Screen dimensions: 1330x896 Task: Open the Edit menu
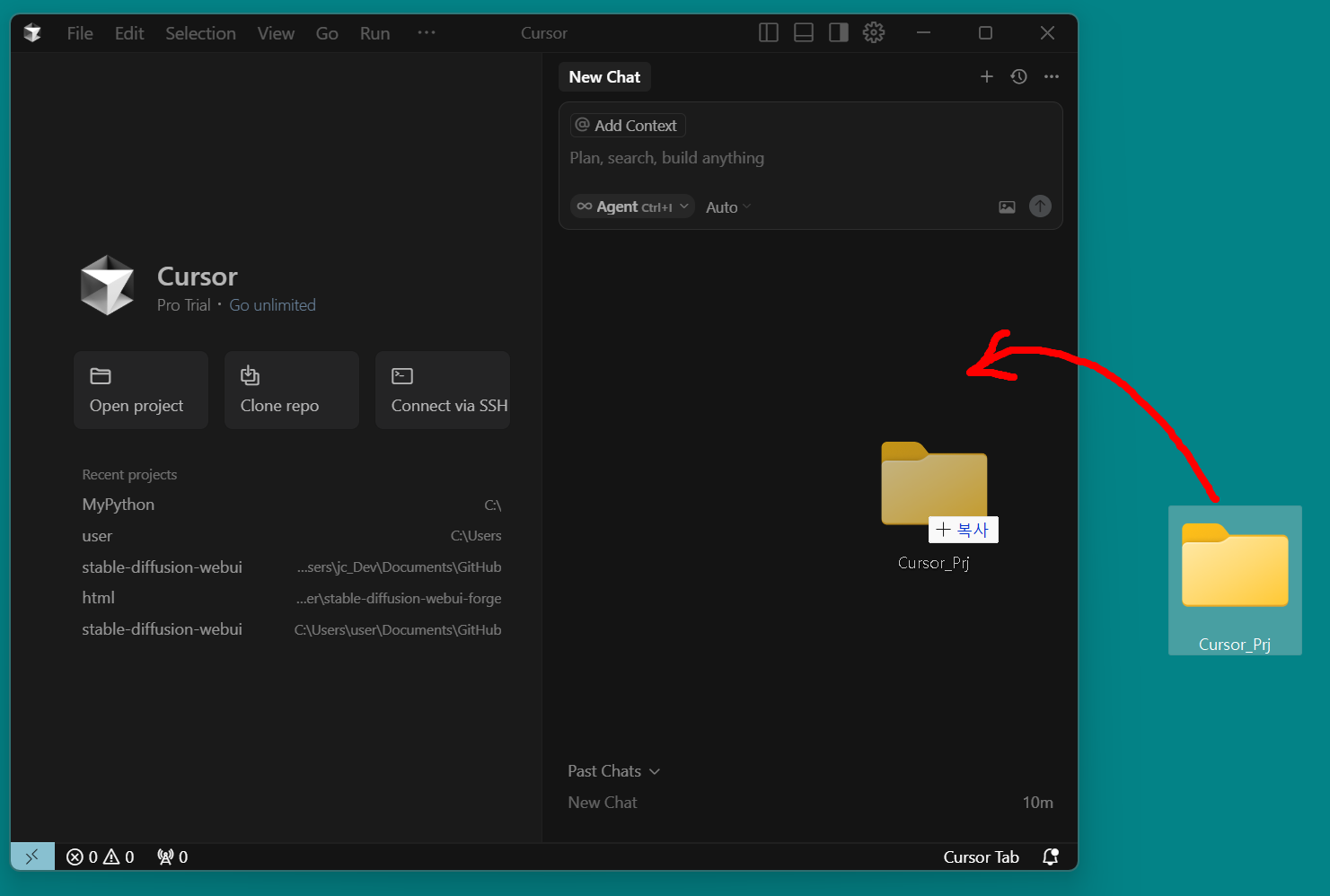(x=129, y=33)
